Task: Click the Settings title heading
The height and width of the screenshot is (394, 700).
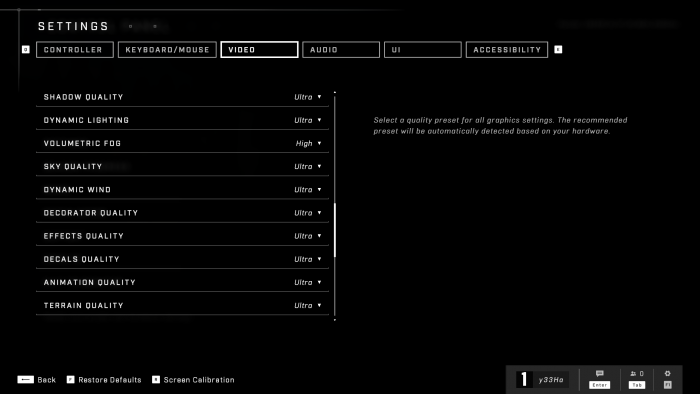Action: (73, 26)
